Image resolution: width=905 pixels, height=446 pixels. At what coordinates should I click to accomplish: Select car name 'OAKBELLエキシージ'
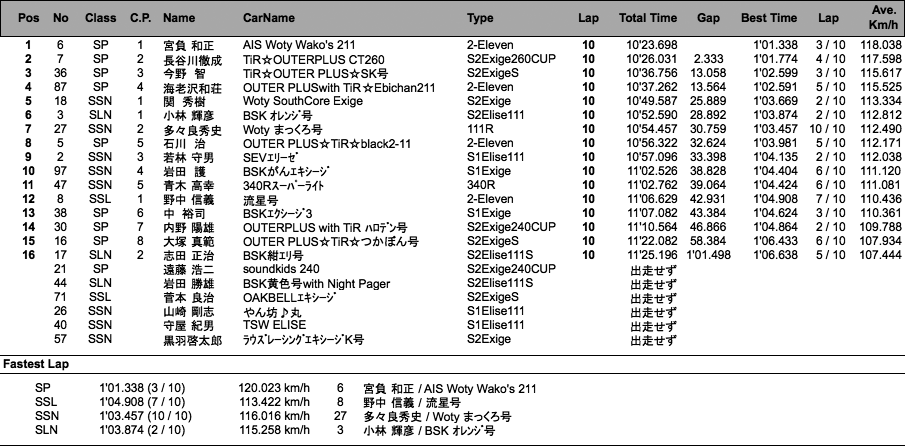289,298
